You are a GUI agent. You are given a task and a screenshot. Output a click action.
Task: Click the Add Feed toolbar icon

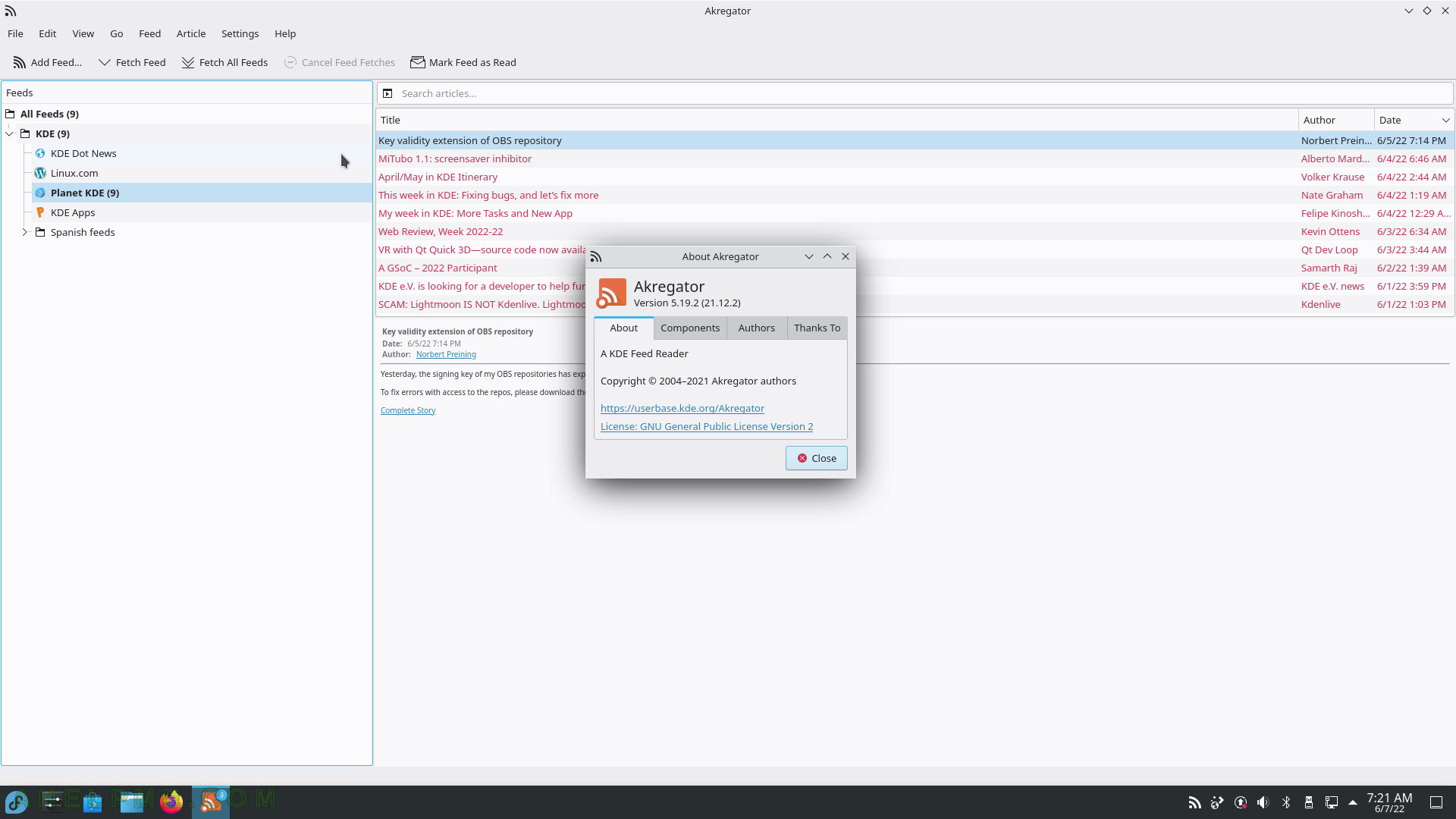point(19,62)
